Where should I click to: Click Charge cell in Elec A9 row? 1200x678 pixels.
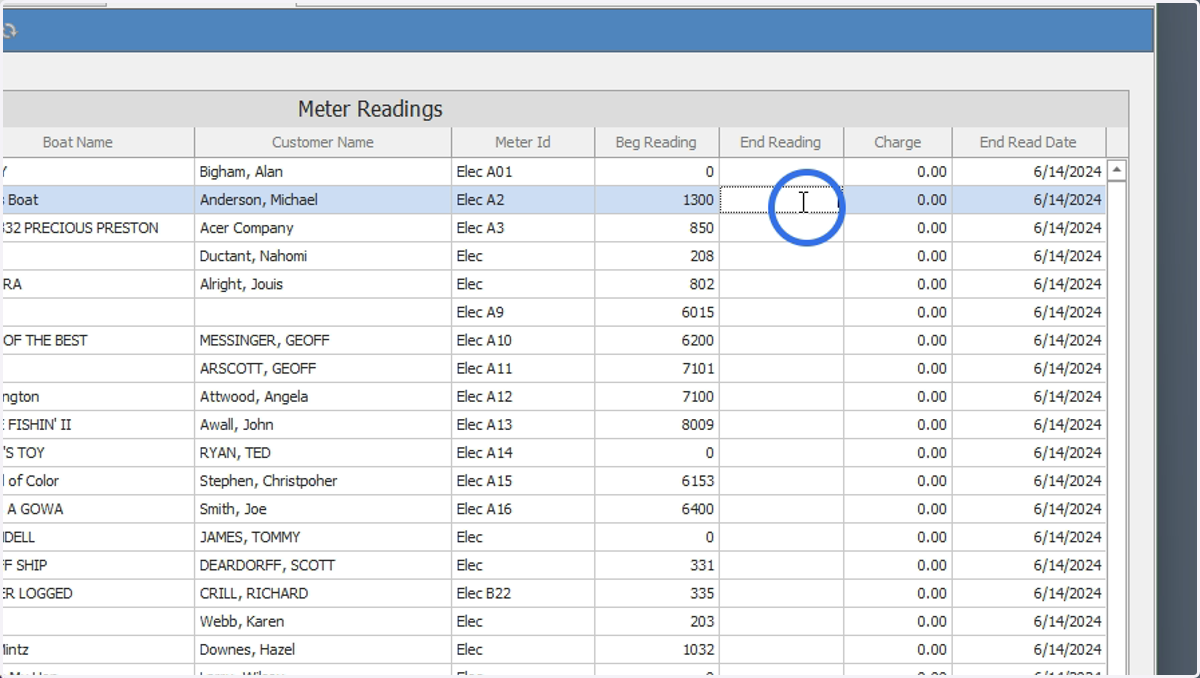pos(898,312)
